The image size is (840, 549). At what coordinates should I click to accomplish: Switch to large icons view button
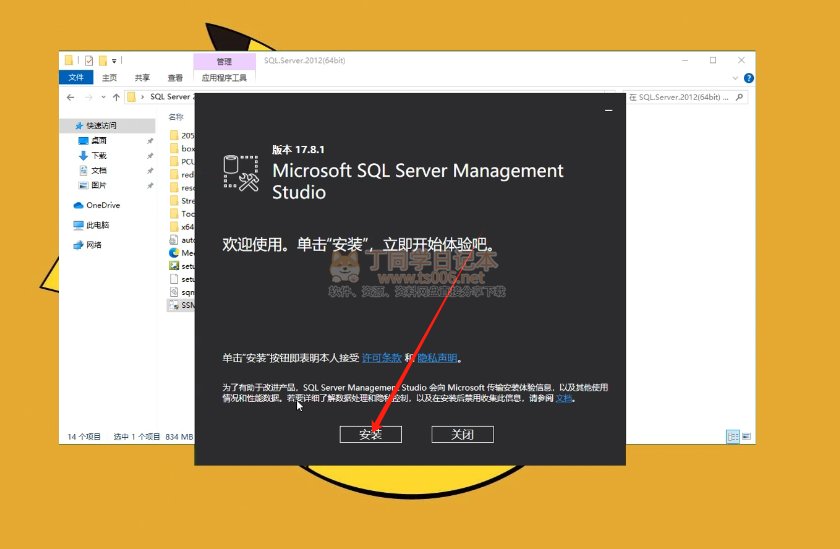pos(748,437)
